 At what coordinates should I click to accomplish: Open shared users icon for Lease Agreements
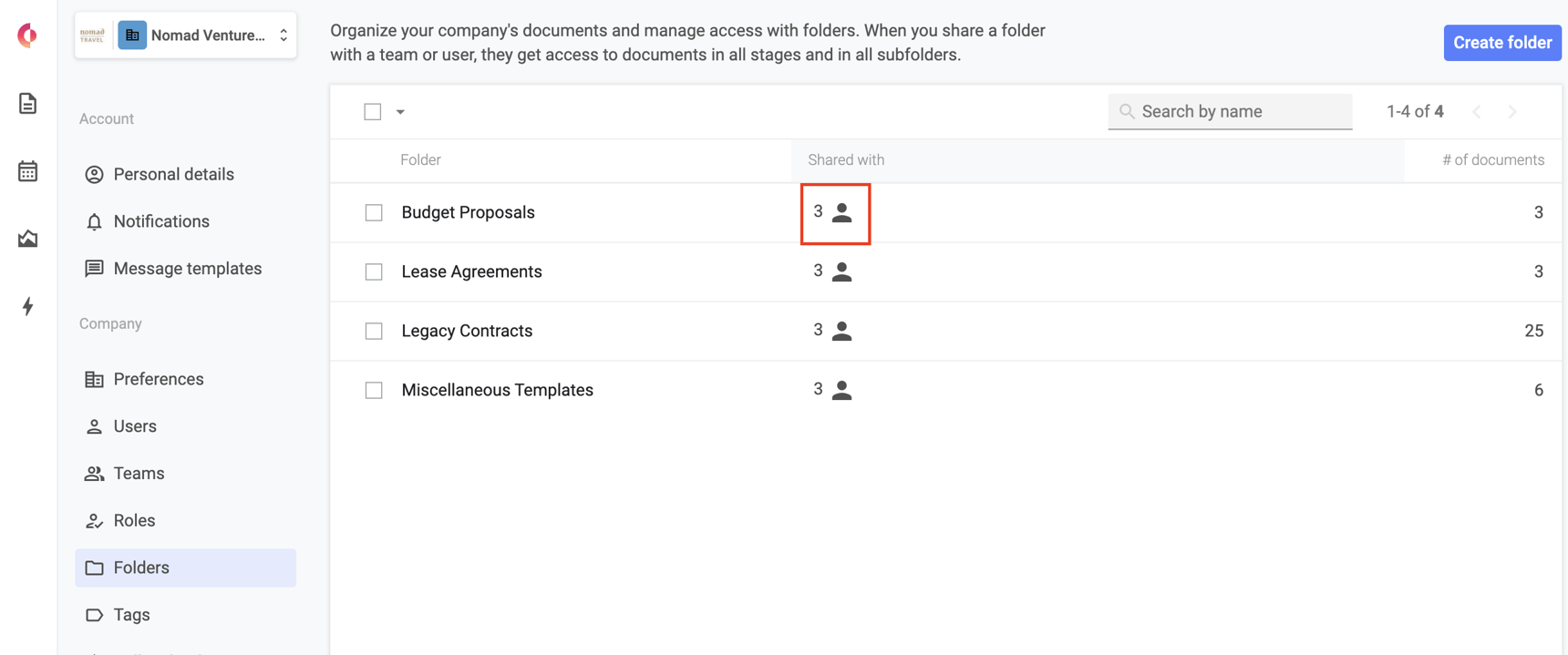[x=841, y=271]
